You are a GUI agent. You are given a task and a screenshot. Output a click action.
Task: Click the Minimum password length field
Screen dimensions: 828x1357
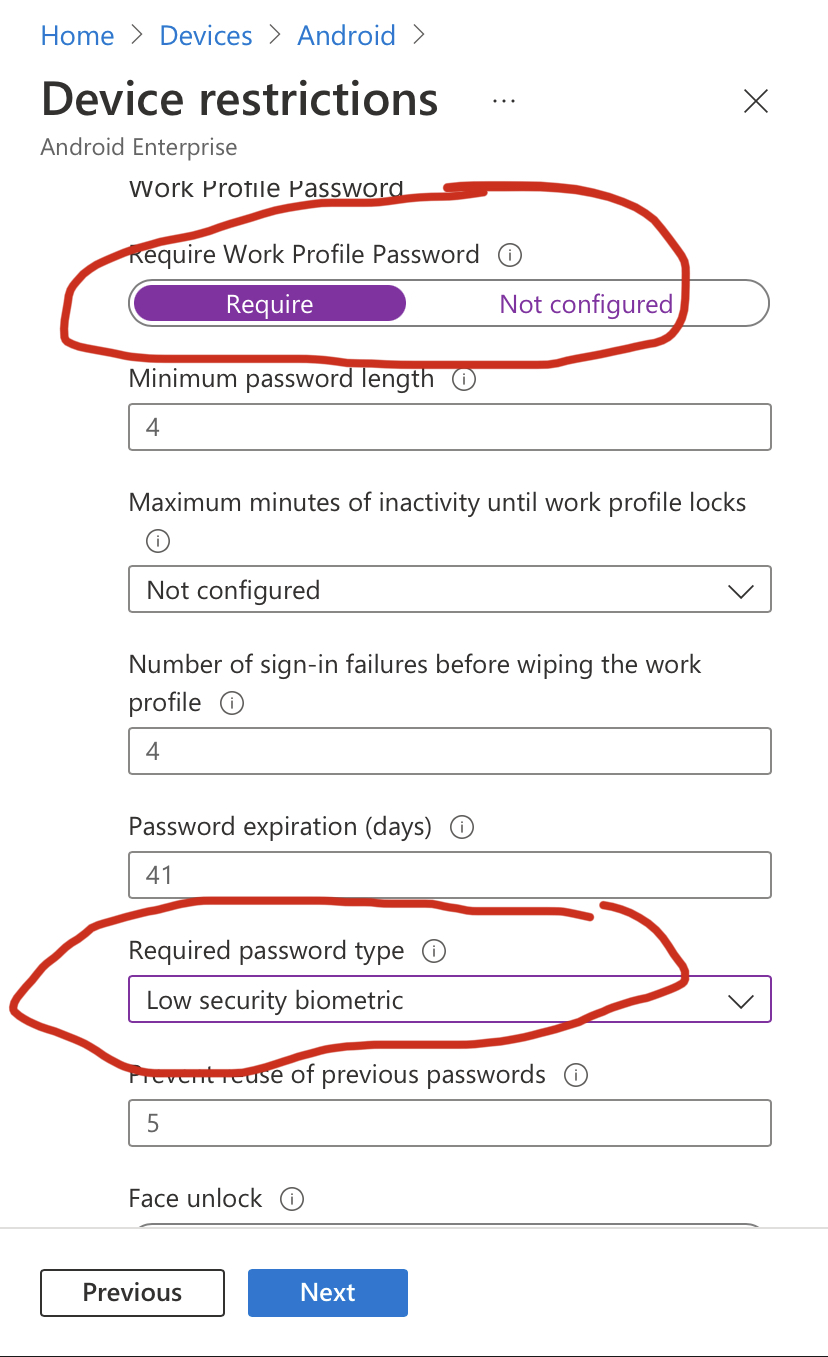[449, 427]
